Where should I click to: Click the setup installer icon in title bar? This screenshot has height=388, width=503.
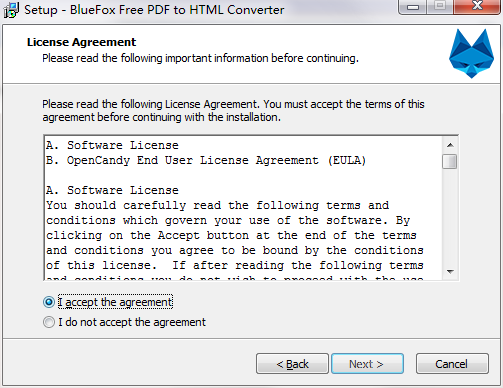point(11,10)
